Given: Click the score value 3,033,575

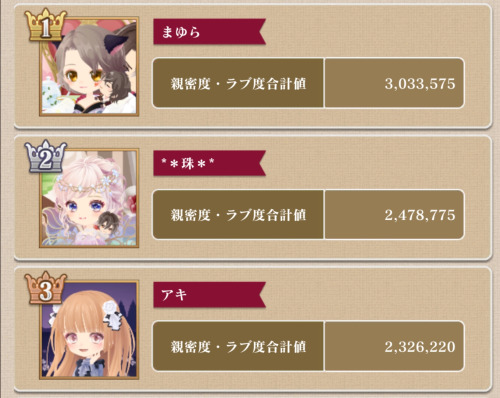Looking at the screenshot, I should [420, 83].
